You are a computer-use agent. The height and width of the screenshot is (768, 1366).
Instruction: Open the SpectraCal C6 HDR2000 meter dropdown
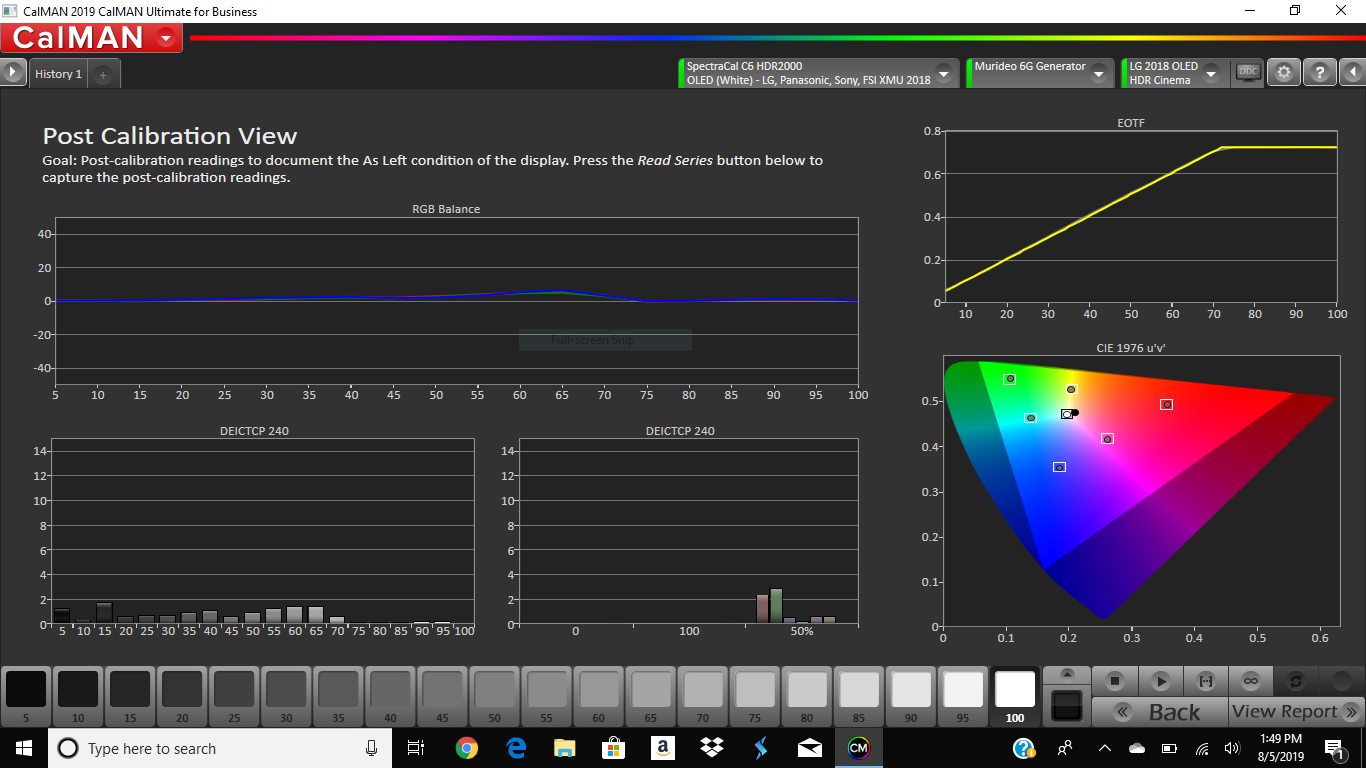941,72
